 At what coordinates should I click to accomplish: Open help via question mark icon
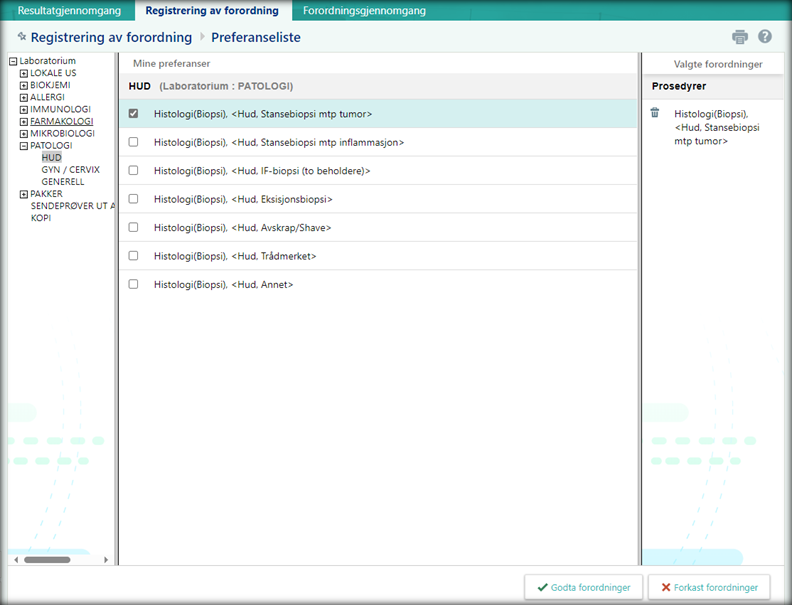[765, 37]
